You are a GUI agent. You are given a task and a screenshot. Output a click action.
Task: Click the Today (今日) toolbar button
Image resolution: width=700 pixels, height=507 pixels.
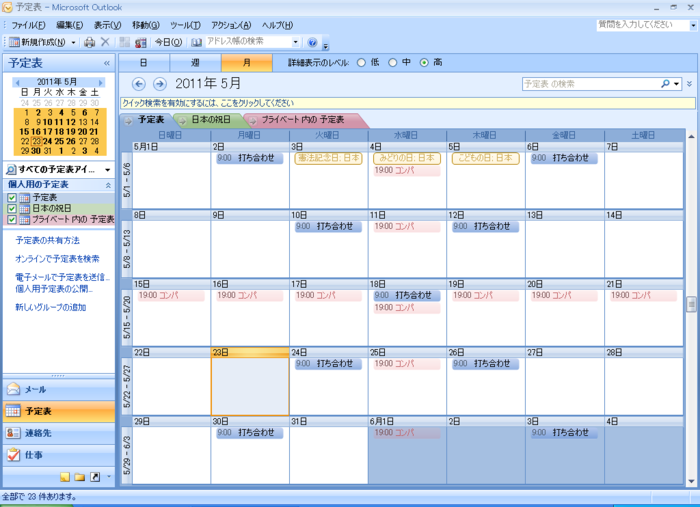[168, 42]
